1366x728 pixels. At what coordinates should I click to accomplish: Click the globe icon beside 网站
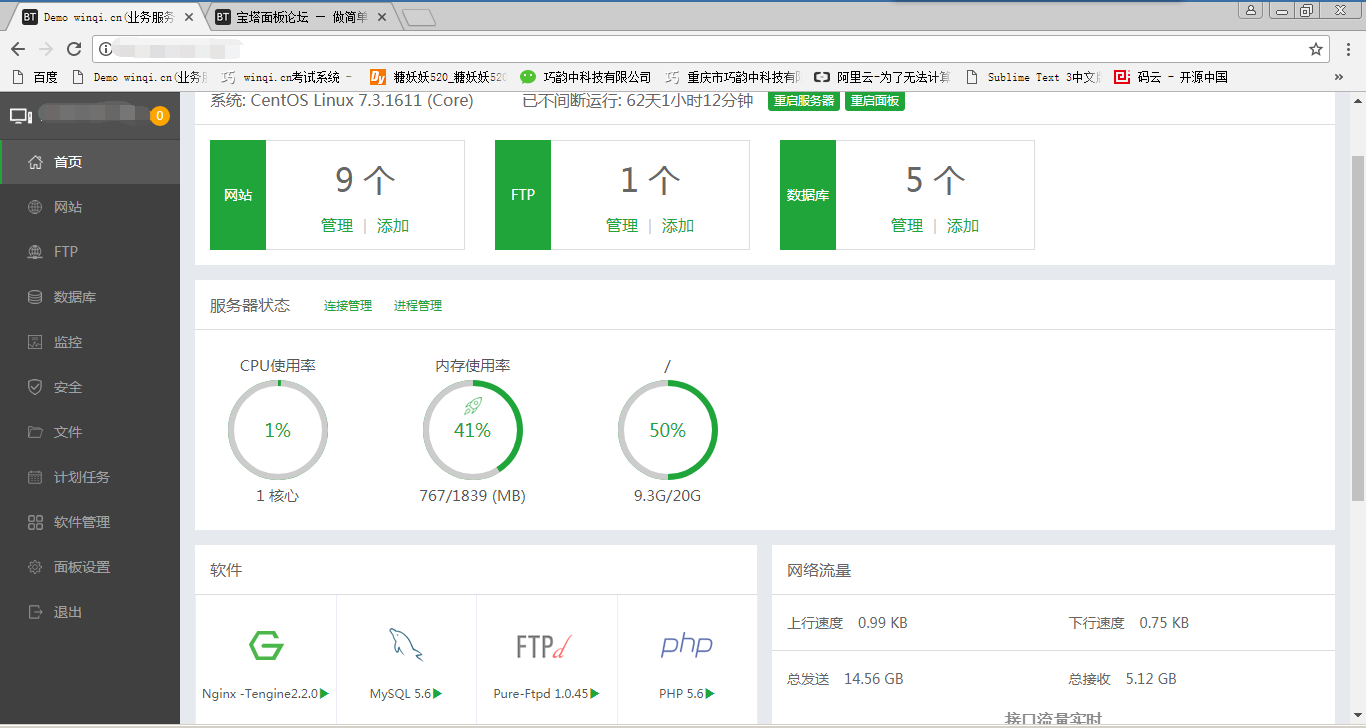pos(36,207)
